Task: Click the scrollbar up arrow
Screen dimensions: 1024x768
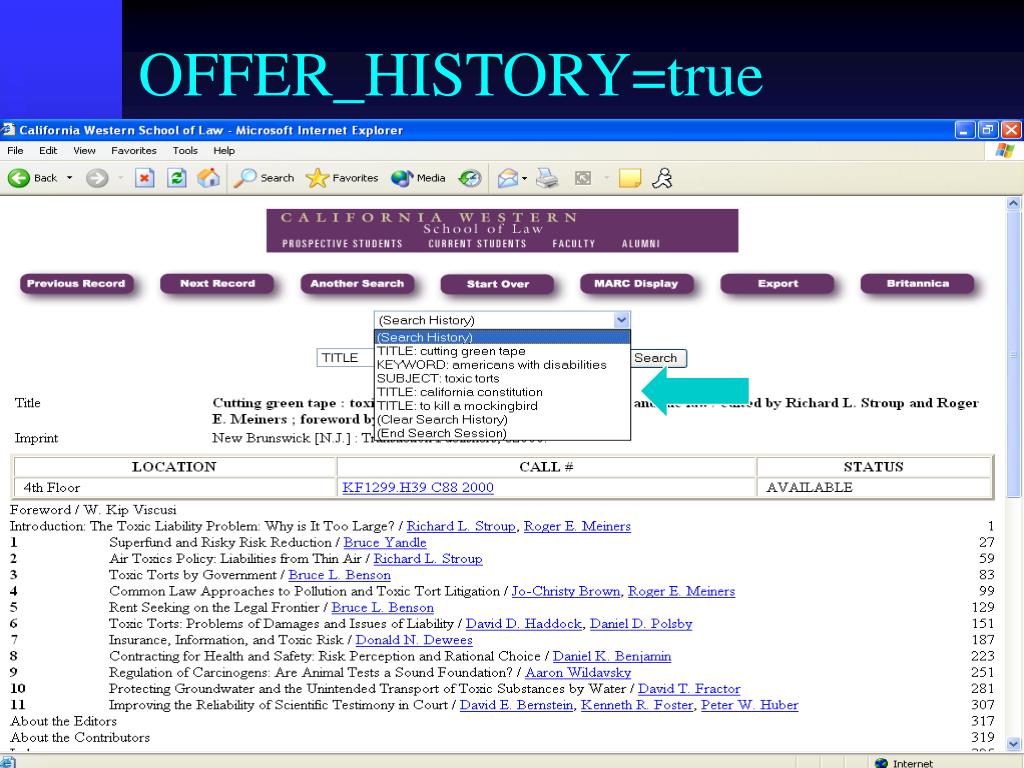Action: coord(1013,203)
